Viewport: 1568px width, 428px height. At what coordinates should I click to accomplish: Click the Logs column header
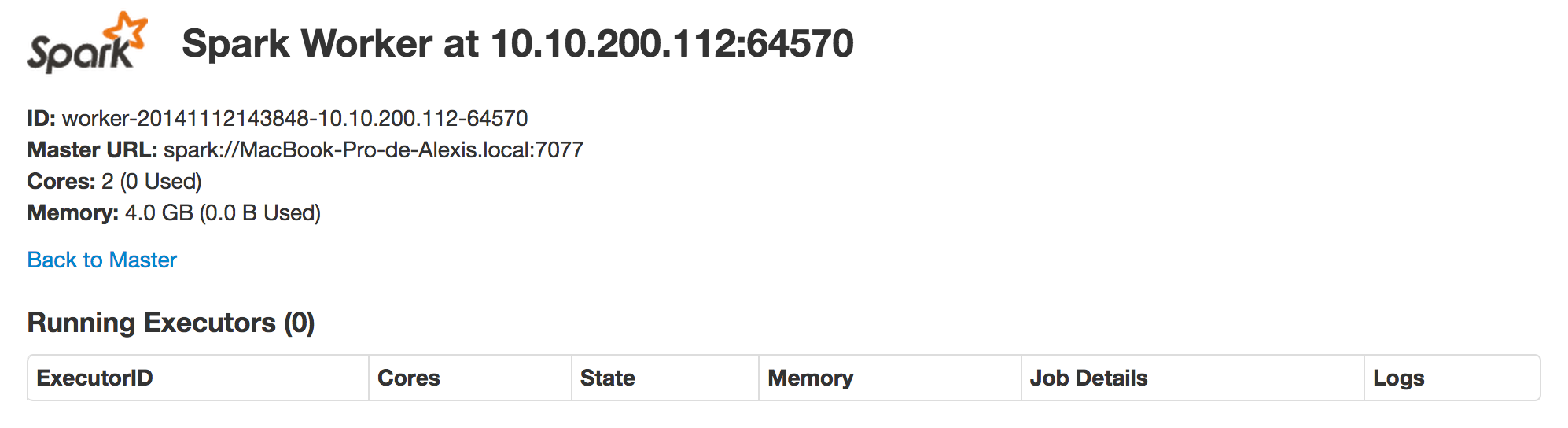click(x=1398, y=378)
